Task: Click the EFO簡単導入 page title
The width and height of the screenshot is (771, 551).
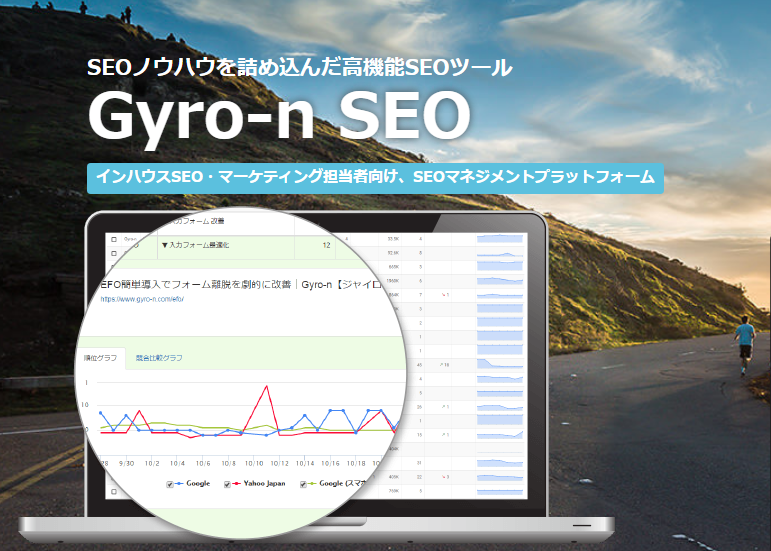Action: point(241,285)
